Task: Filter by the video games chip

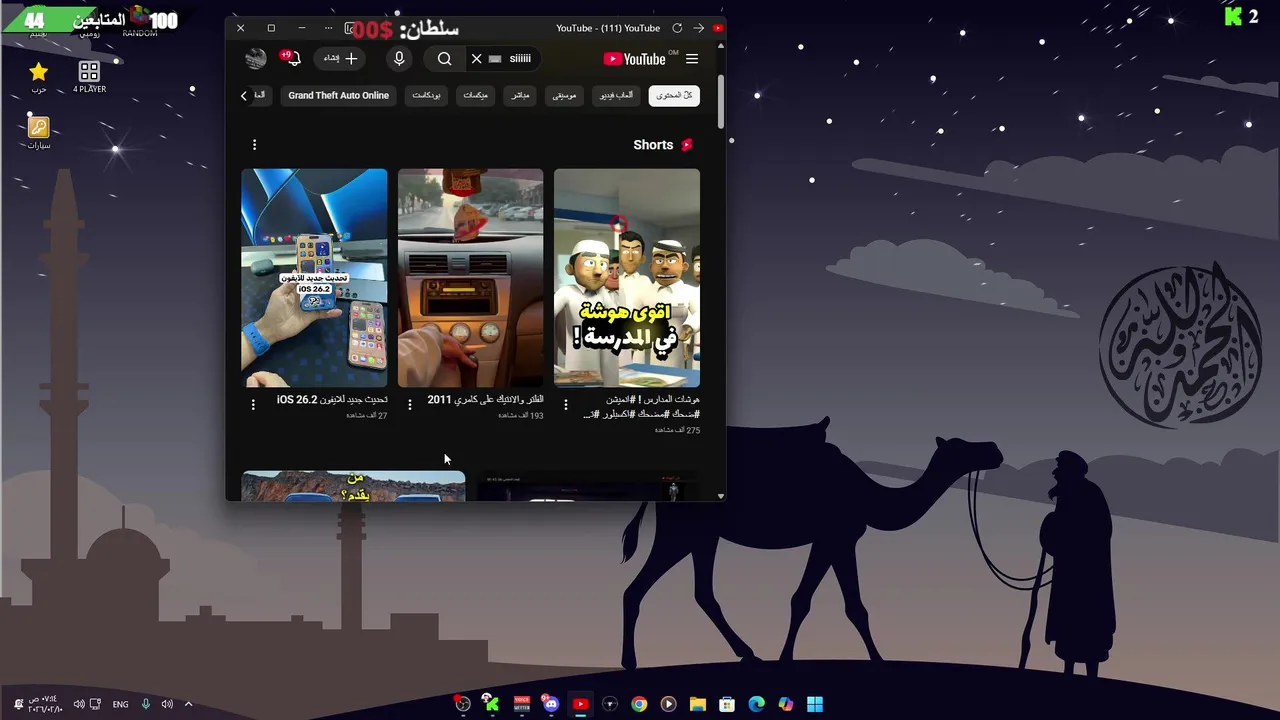Action: (x=617, y=96)
